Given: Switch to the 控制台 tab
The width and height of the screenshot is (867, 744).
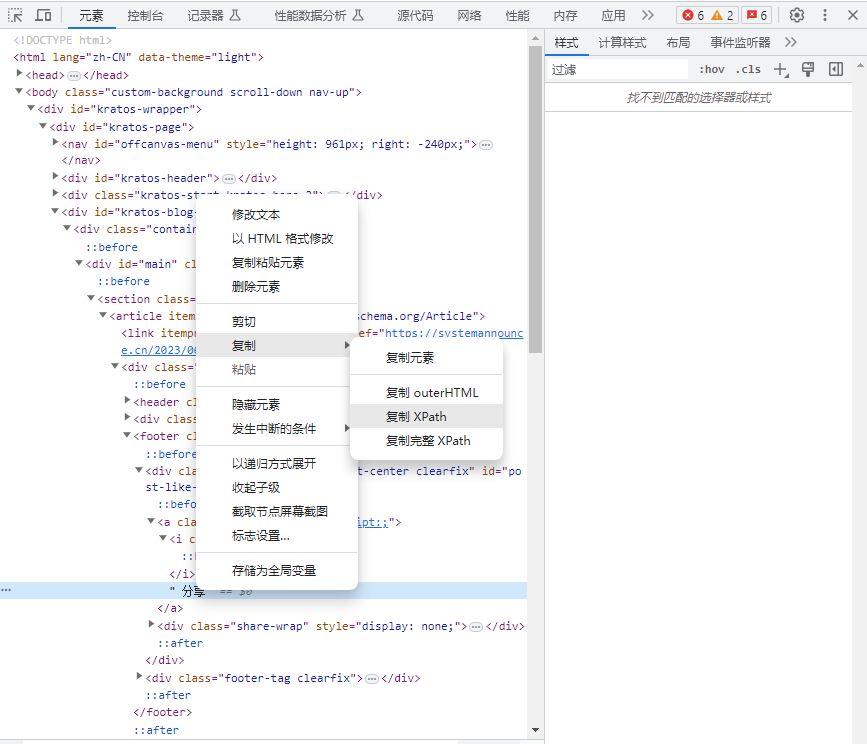Looking at the screenshot, I should pyautogui.click(x=145, y=15).
